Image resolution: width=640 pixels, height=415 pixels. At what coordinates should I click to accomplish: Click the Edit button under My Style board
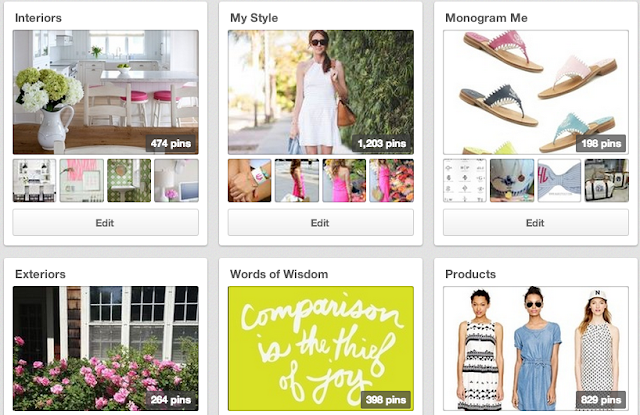click(x=320, y=222)
